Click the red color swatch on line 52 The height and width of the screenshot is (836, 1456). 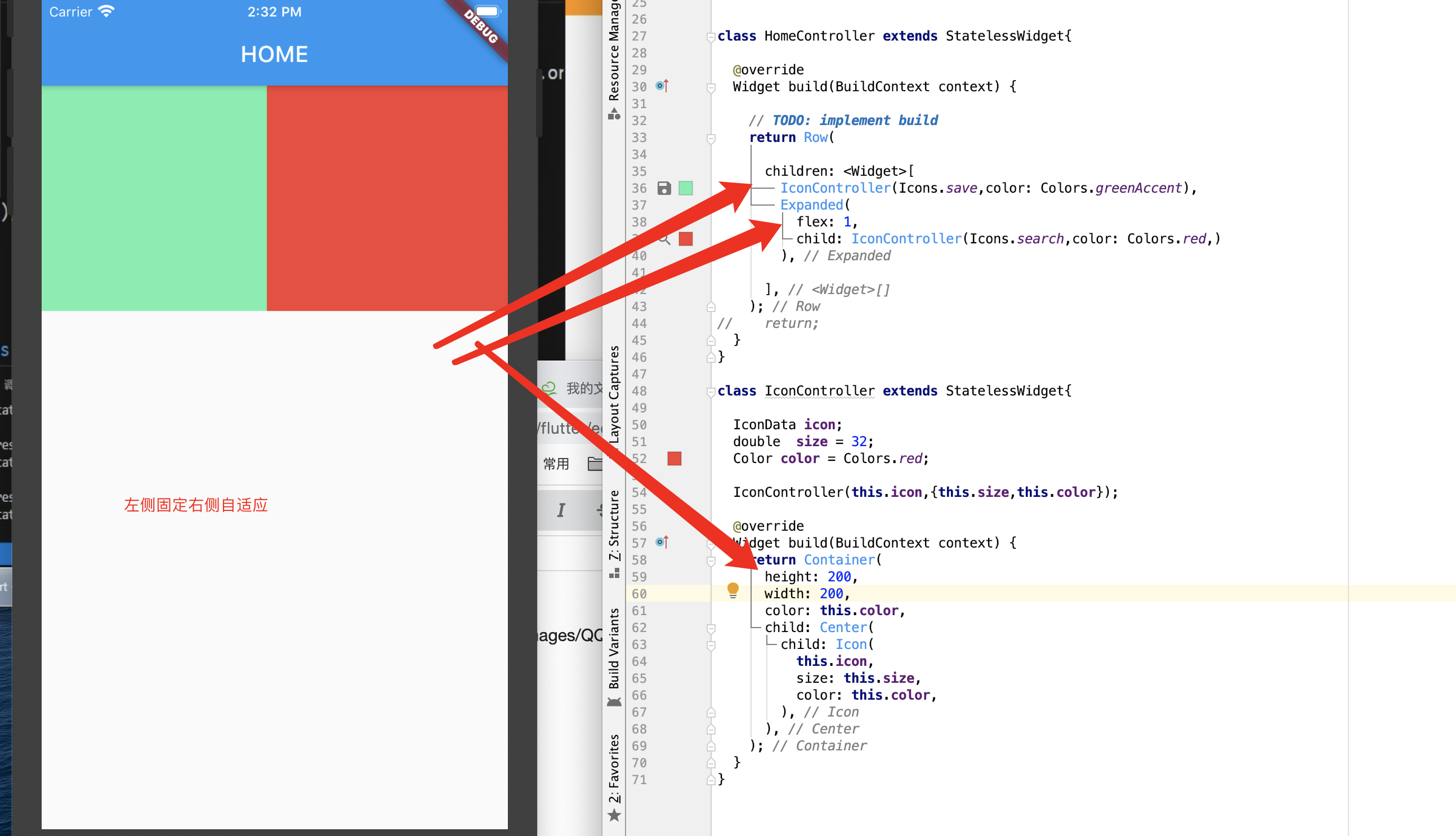674,459
